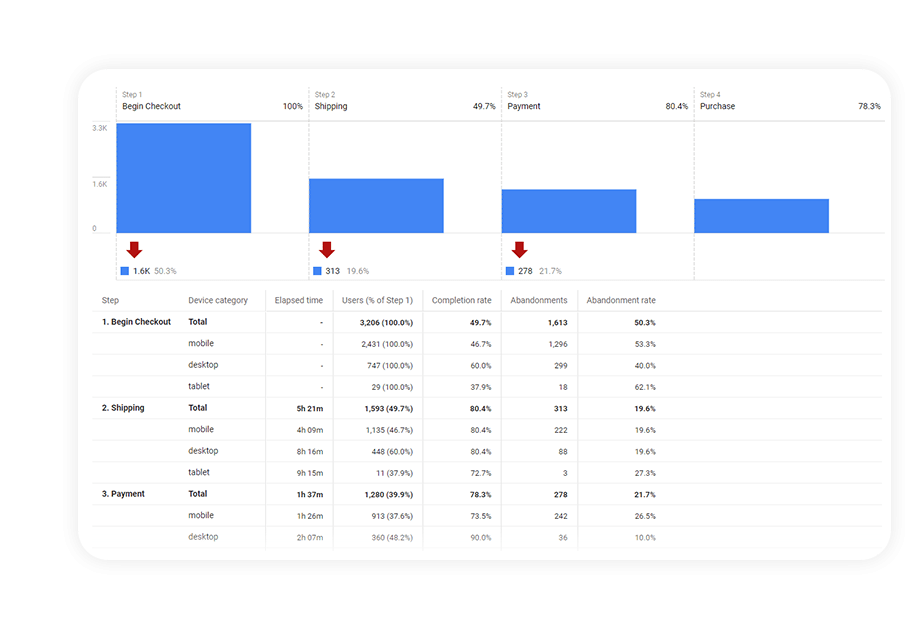Click the blue swatch in the Begin Checkout legend
This screenshot has width=905, height=638.
(126, 270)
